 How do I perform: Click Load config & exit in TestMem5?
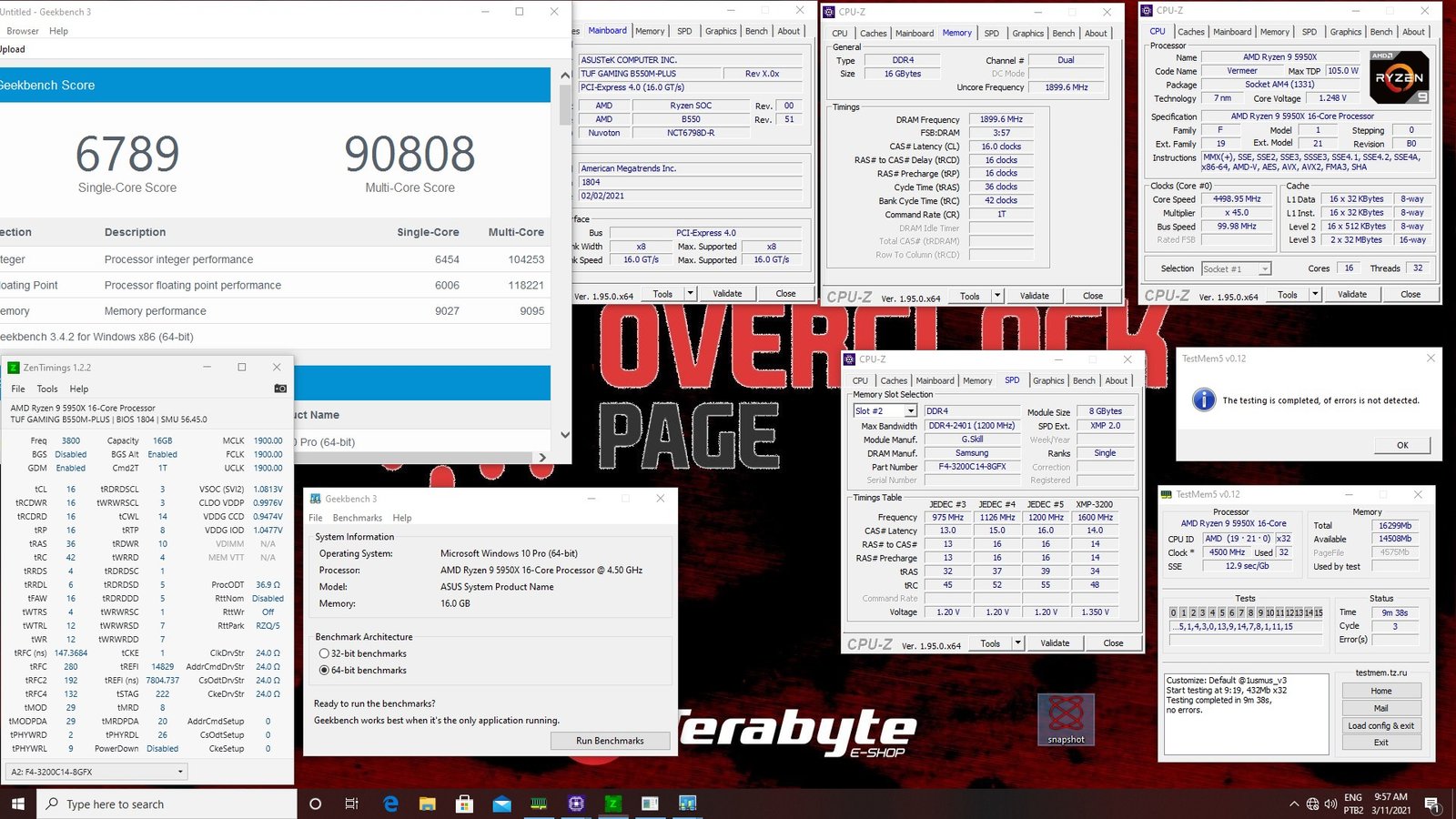pos(1380,725)
